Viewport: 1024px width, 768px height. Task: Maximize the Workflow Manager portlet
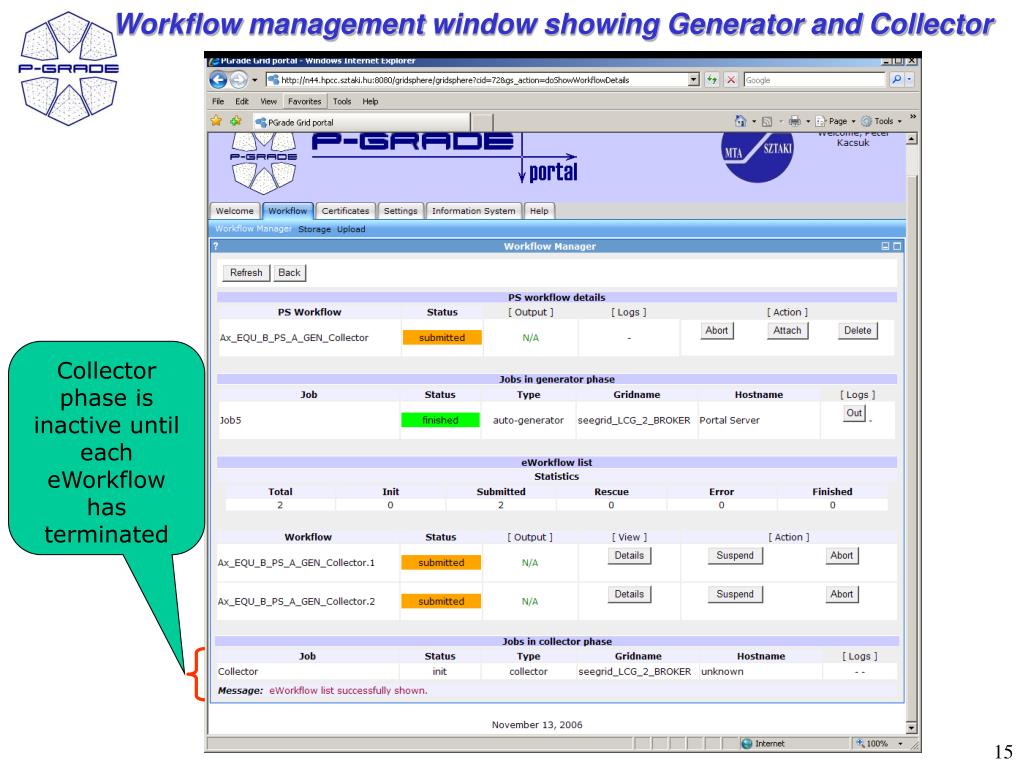coord(897,246)
